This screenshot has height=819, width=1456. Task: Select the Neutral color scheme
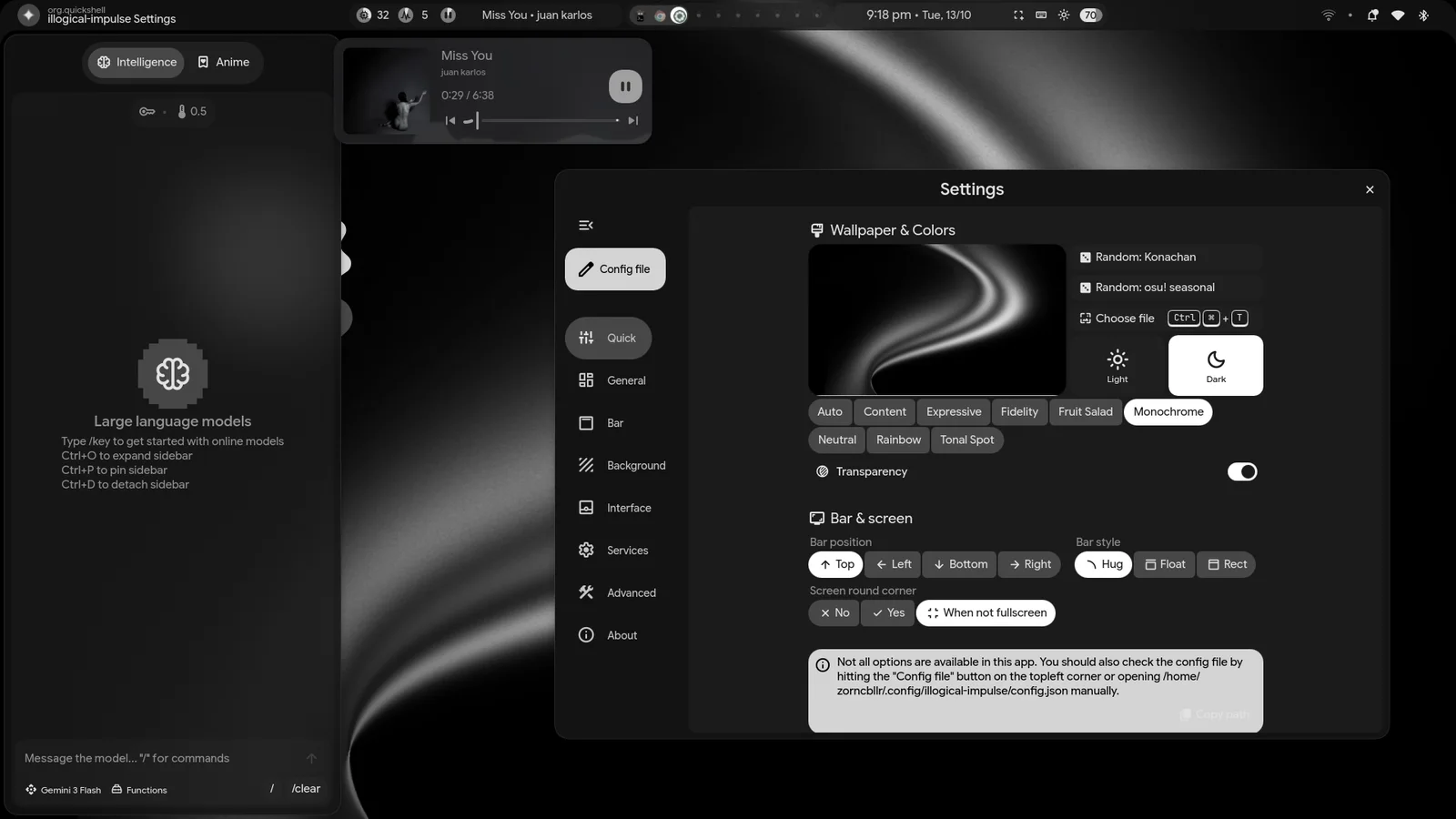836,440
